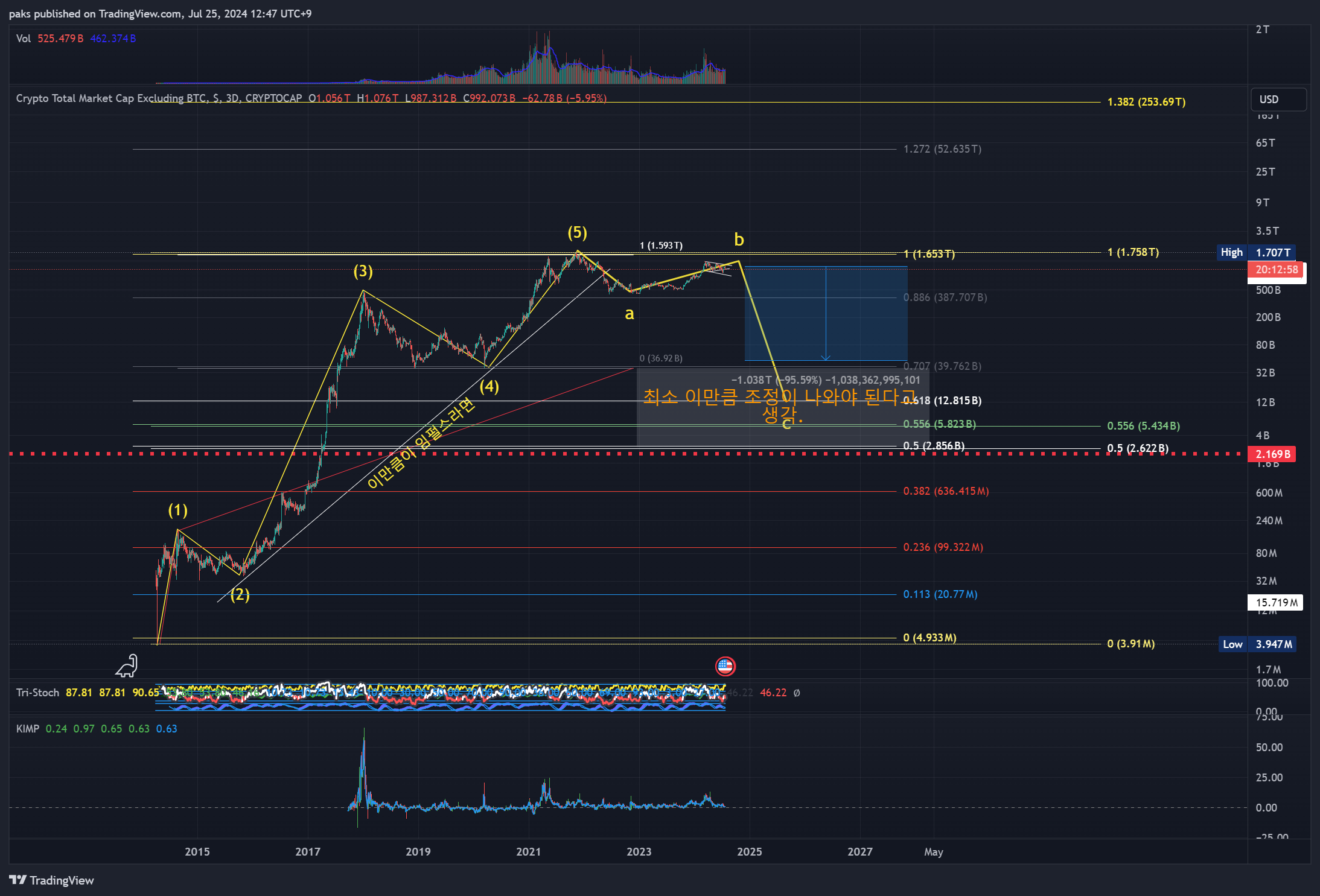Click the -1.038T (-95.59%) measurement label
Viewport: 1320px width, 896px height.
tap(826, 380)
